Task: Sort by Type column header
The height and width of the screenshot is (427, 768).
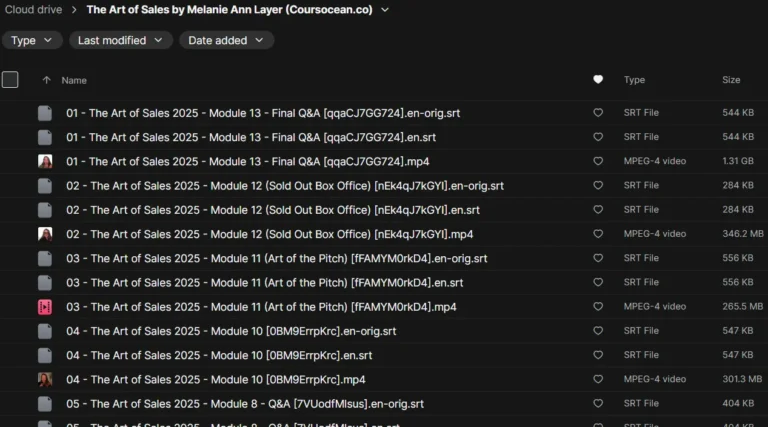Action: (634, 80)
